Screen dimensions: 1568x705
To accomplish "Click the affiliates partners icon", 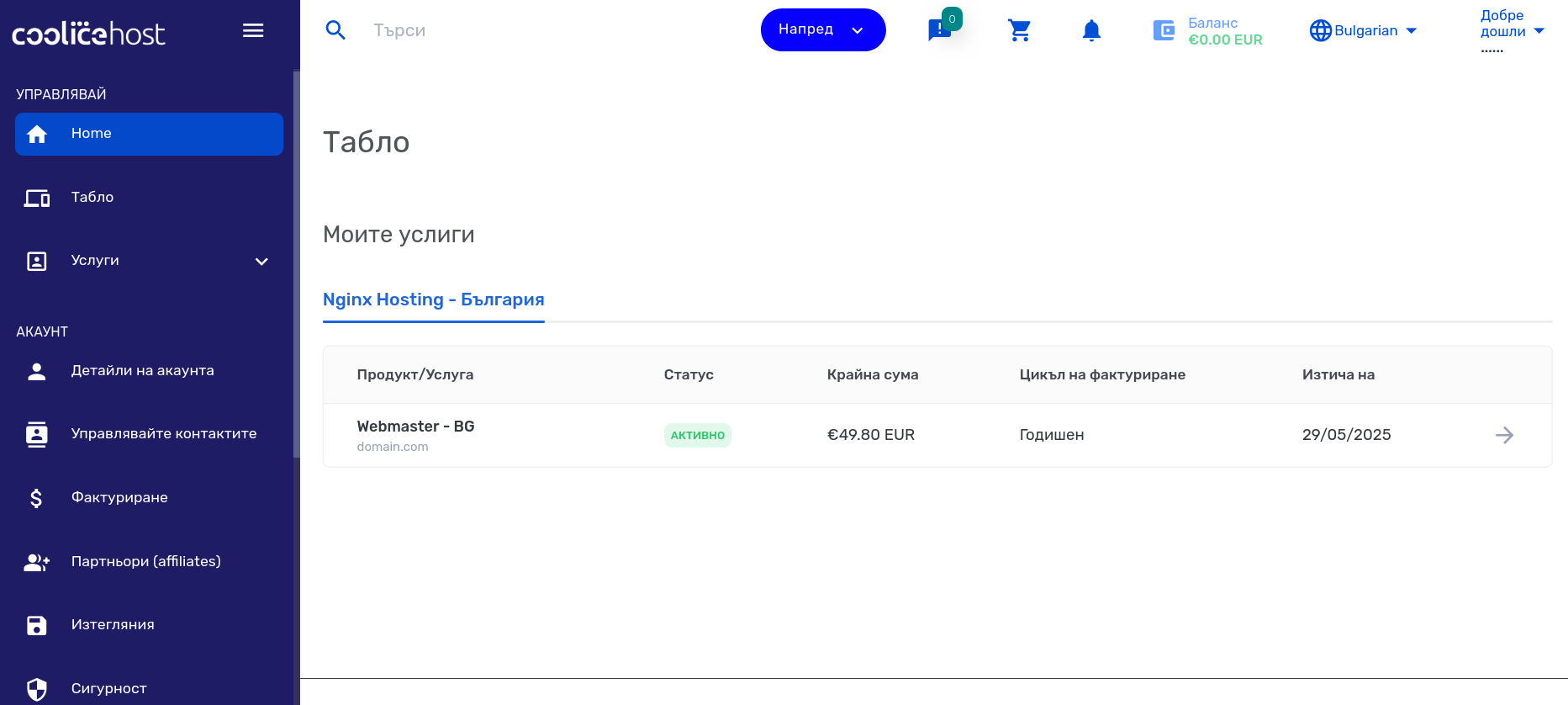I will [x=37, y=562].
